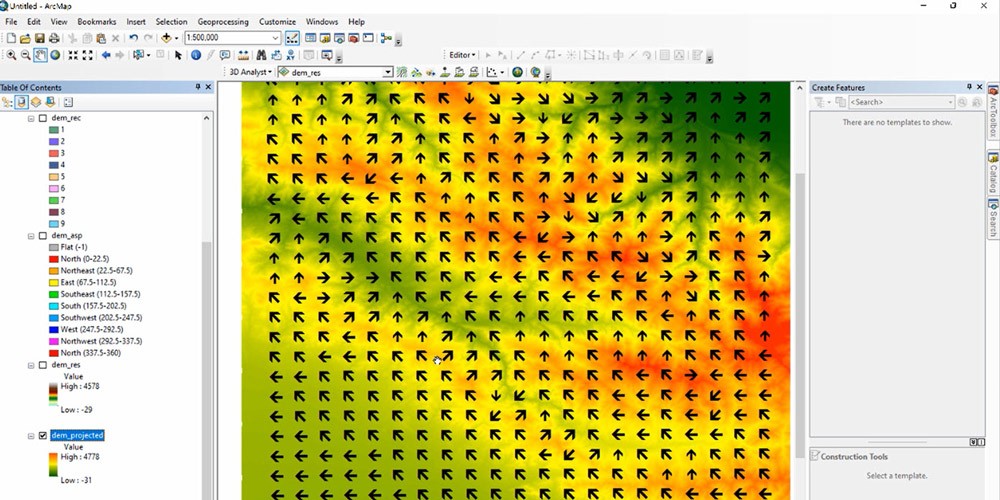Uncheck the dem_projected layer
This screenshot has height=500, width=1000.
pyautogui.click(x=42, y=436)
